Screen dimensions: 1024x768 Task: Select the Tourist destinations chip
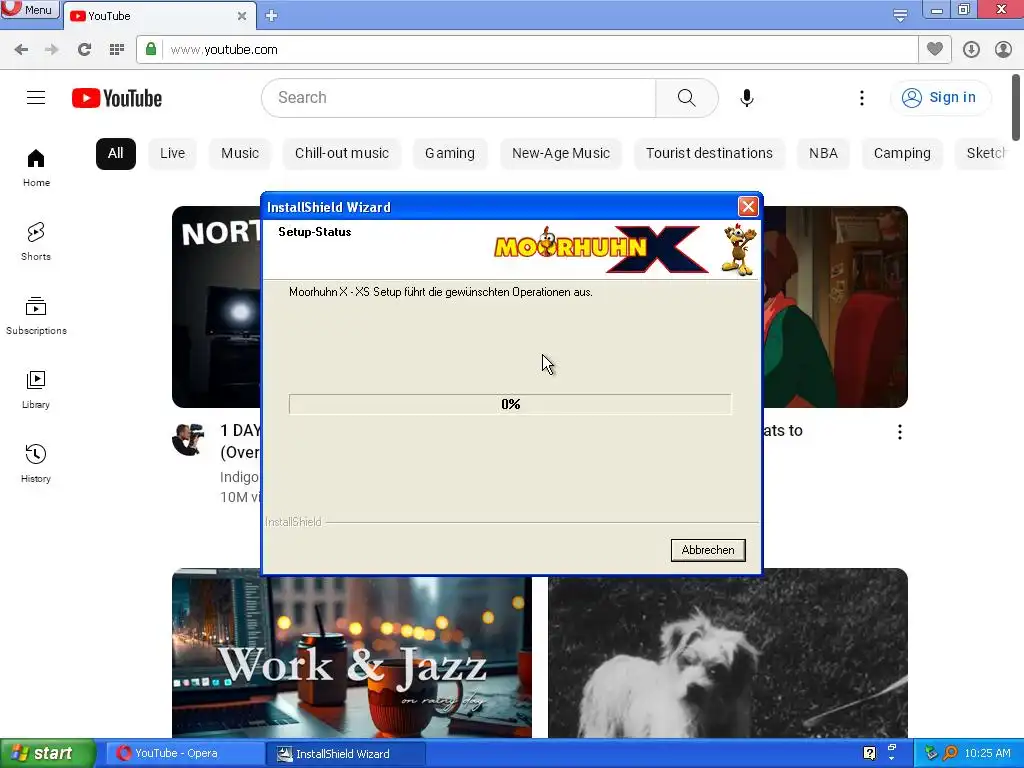click(x=709, y=153)
